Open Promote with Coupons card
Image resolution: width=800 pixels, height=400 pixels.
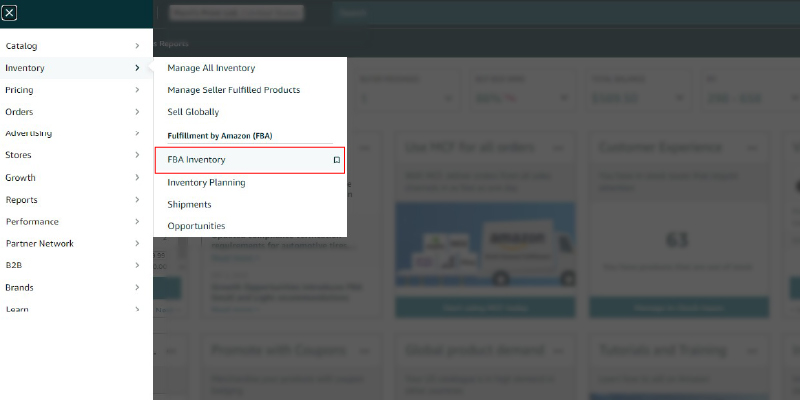(279, 351)
